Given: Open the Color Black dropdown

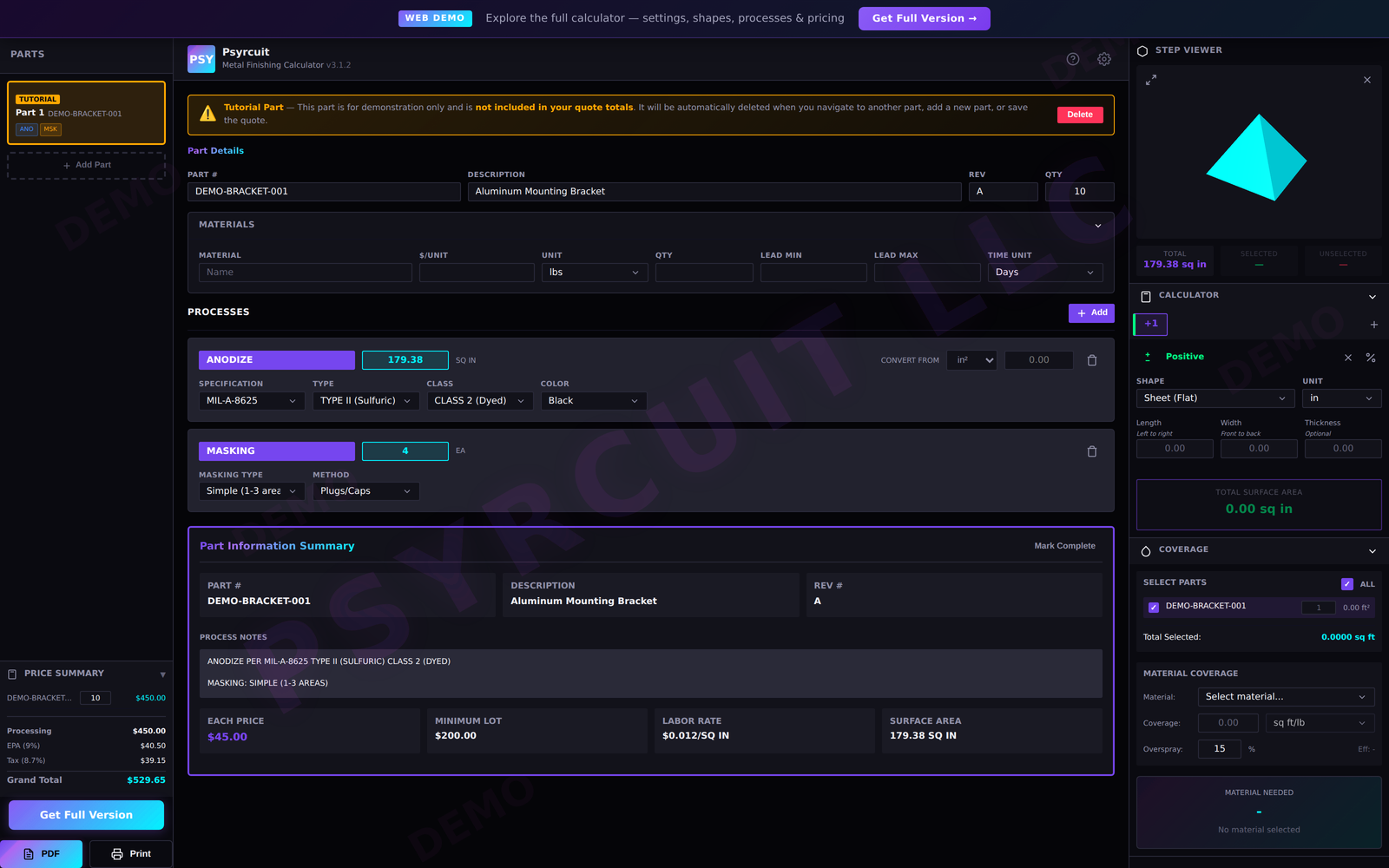Looking at the screenshot, I should pos(594,401).
